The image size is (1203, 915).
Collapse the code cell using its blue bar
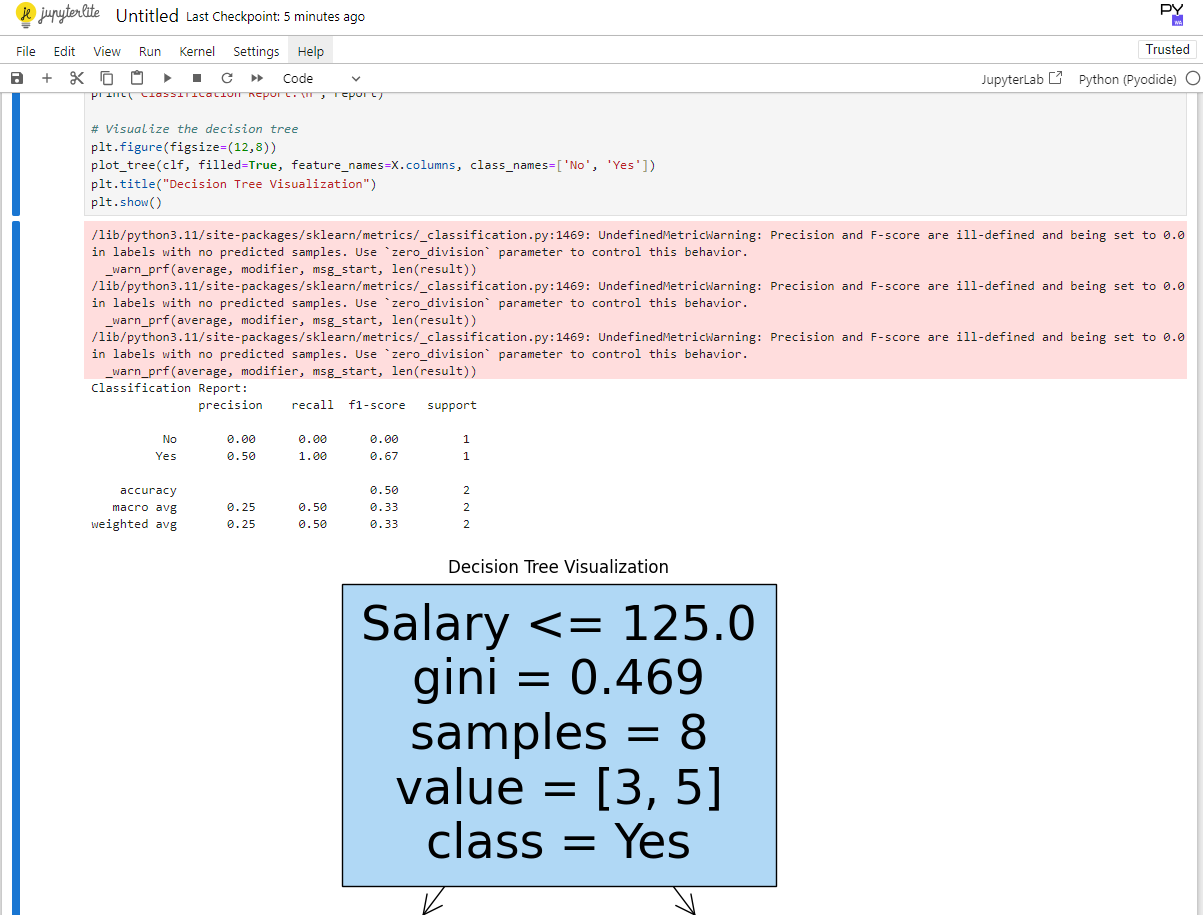pyautogui.click(x=16, y=150)
